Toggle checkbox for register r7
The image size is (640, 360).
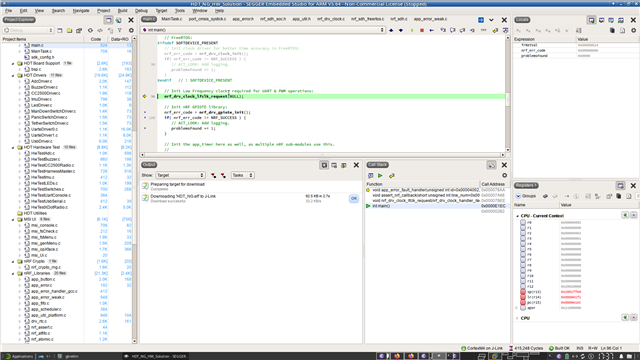click(x=523, y=260)
